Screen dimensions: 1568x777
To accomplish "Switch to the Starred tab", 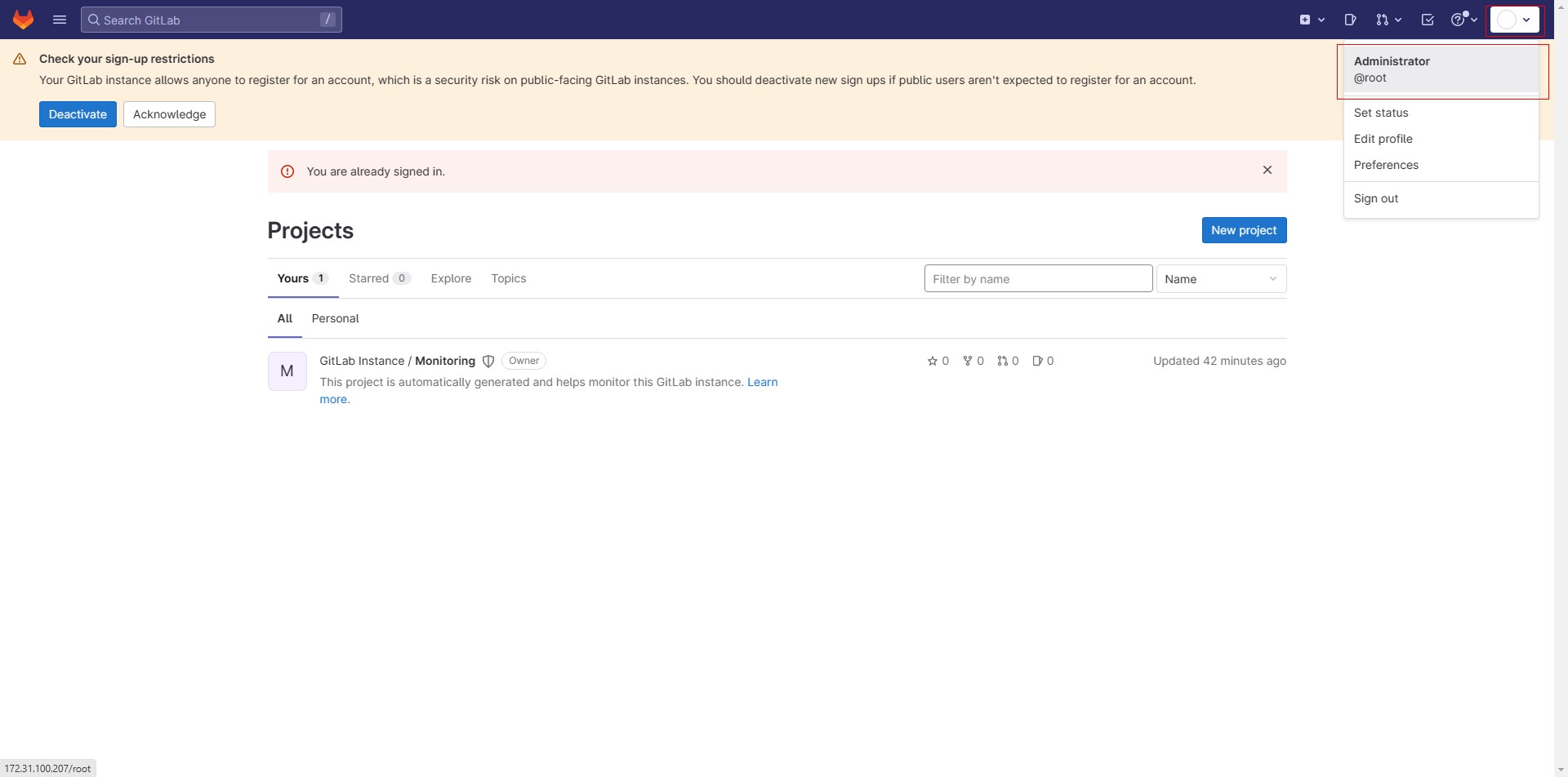I will [379, 278].
